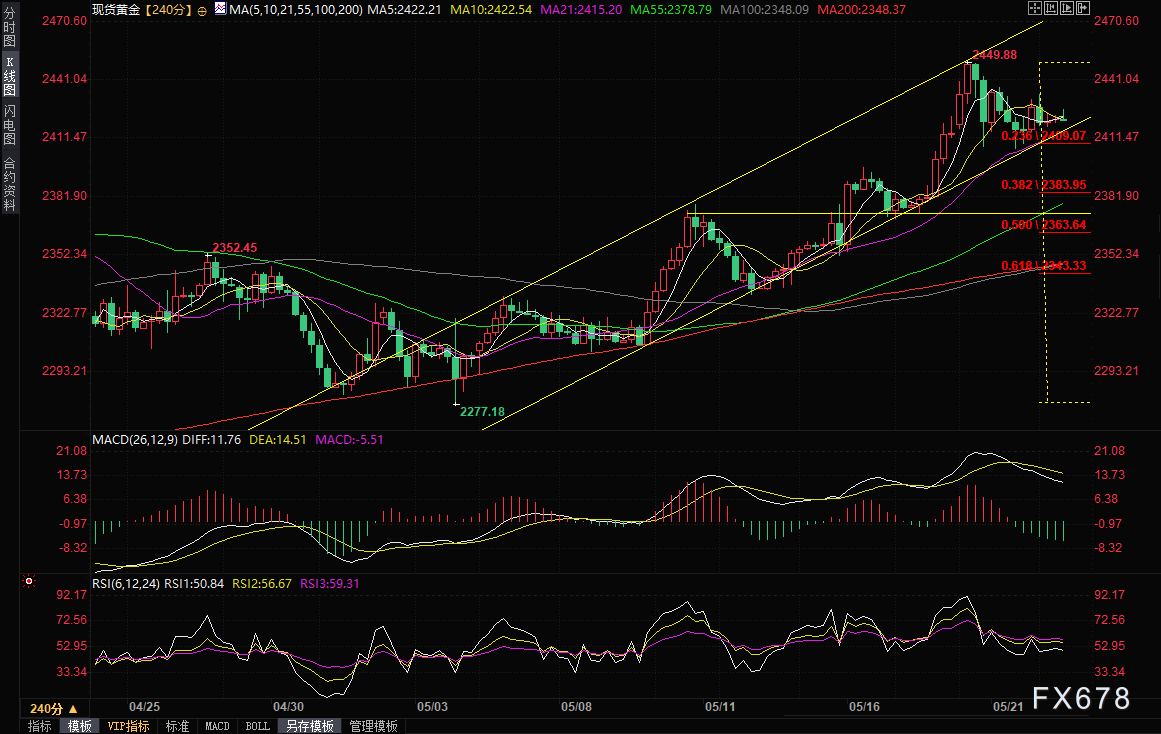Click the MA5:2422.21 value
Screen dimensions: 1161x734
click(x=404, y=10)
